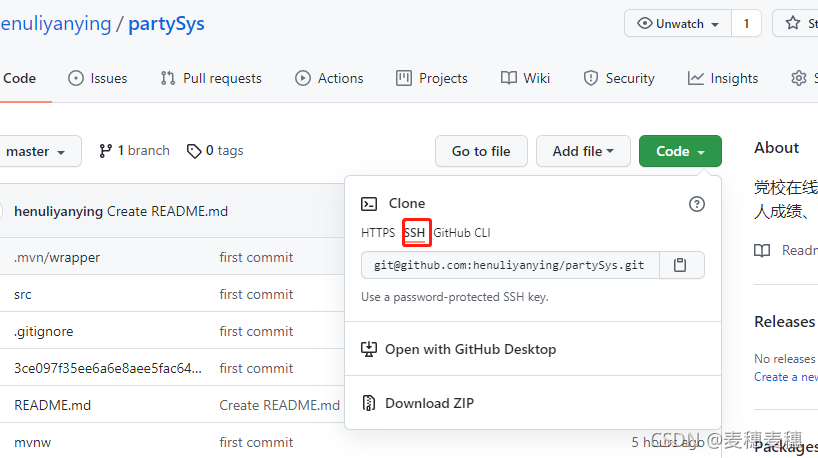Toggle the green Code dropdown button
Screen dimensions: 818x458
(x=680, y=151)
